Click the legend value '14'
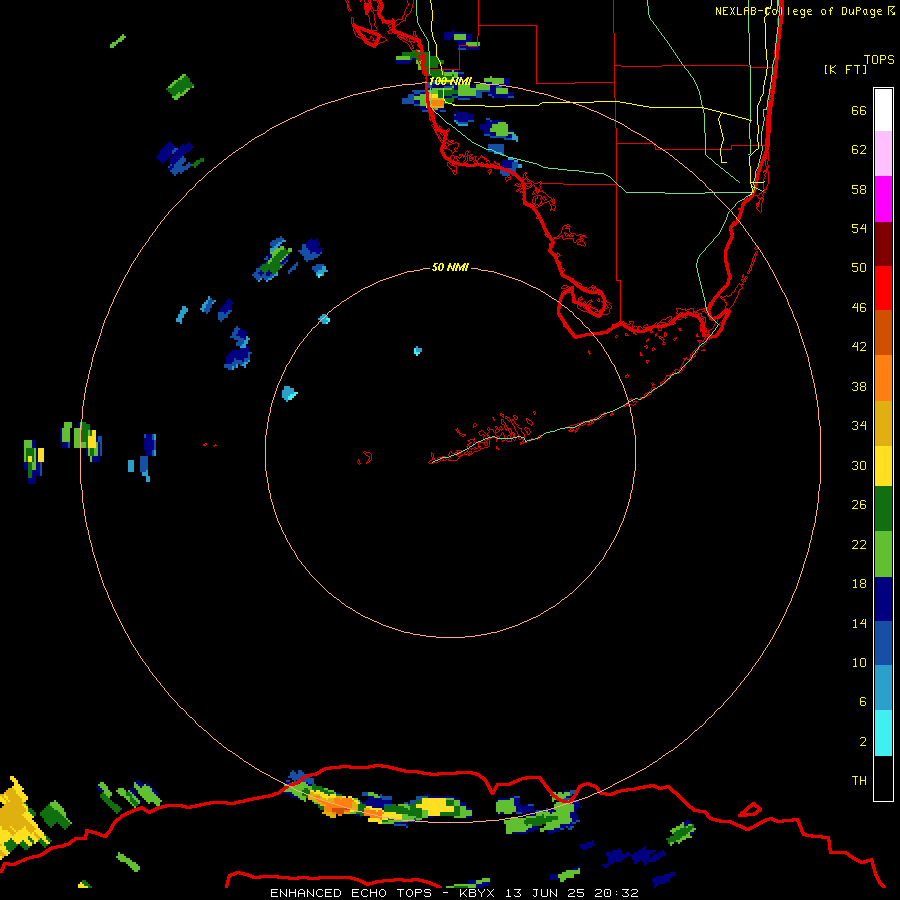The width and height of the screenshot is (900, 900). (859, 623)
